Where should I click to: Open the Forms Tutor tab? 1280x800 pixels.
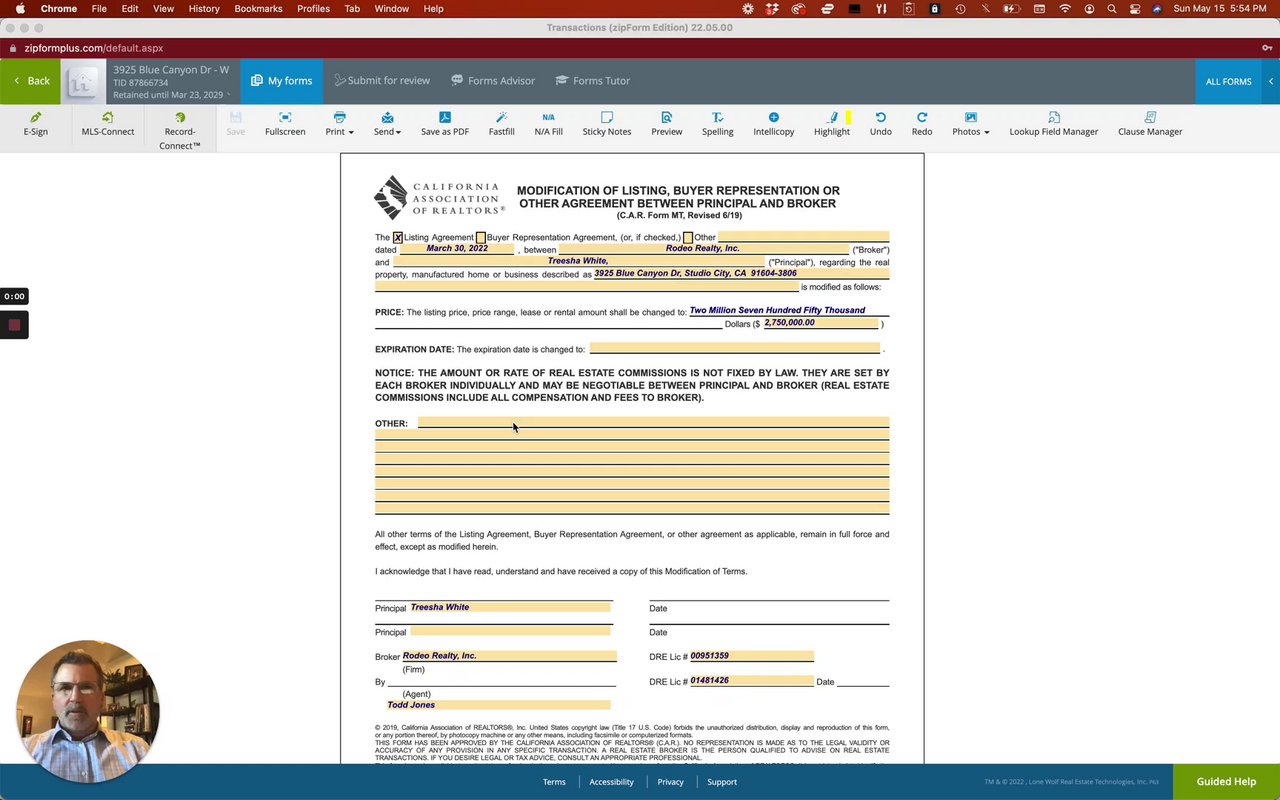pos(593,81)
